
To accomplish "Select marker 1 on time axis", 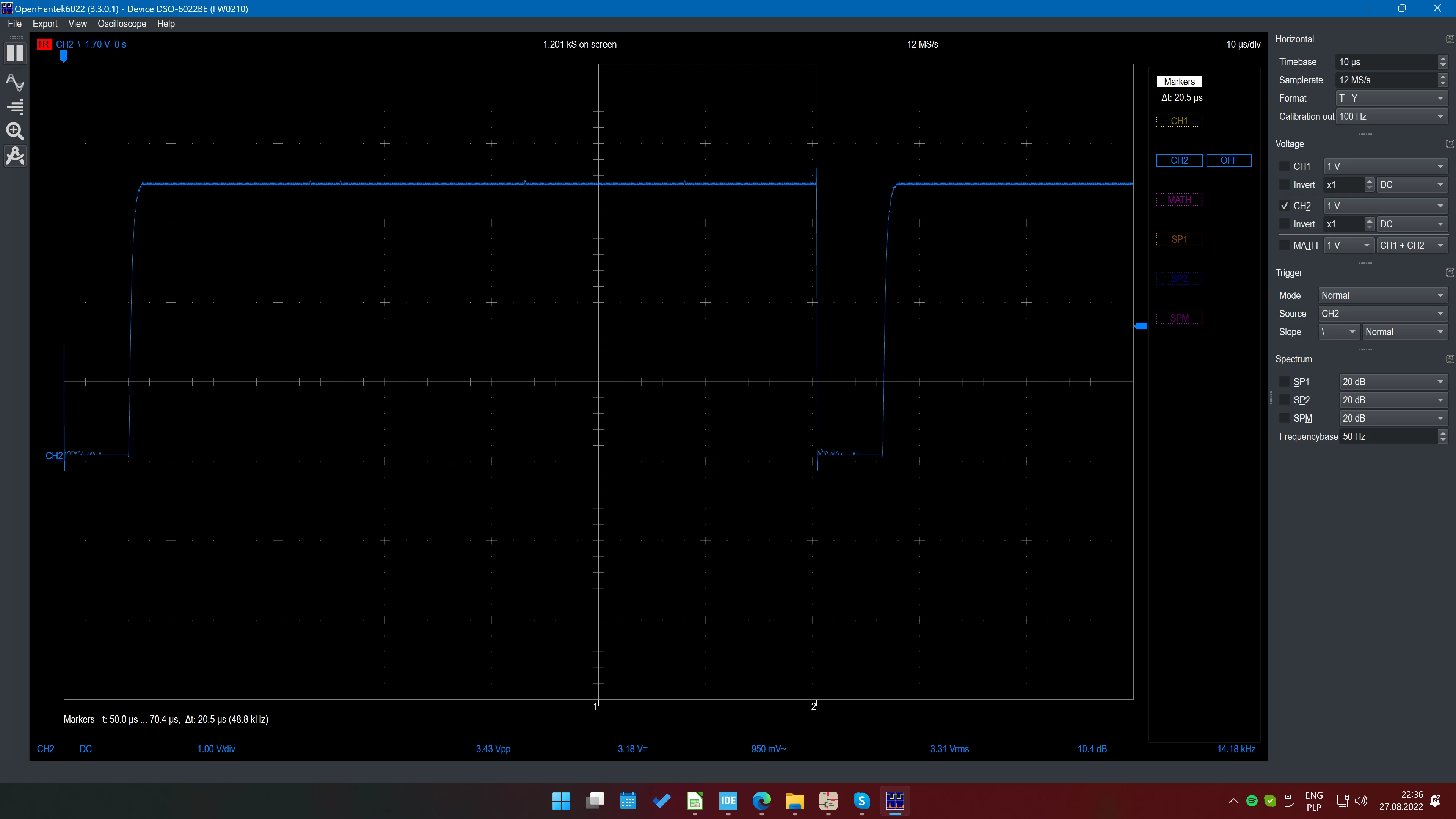I will pyautogui.click(x=596, y=706).
